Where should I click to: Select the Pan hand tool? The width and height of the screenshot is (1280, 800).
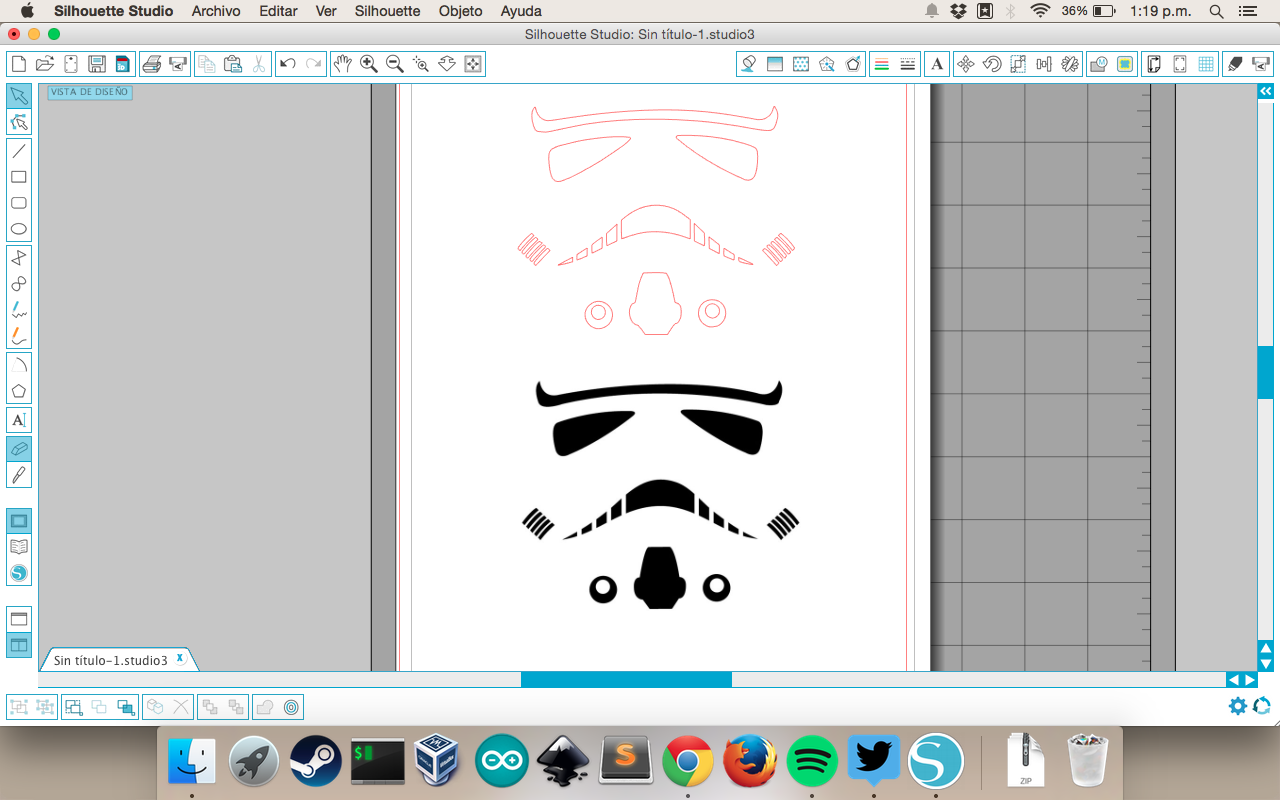tap(343, 64)
